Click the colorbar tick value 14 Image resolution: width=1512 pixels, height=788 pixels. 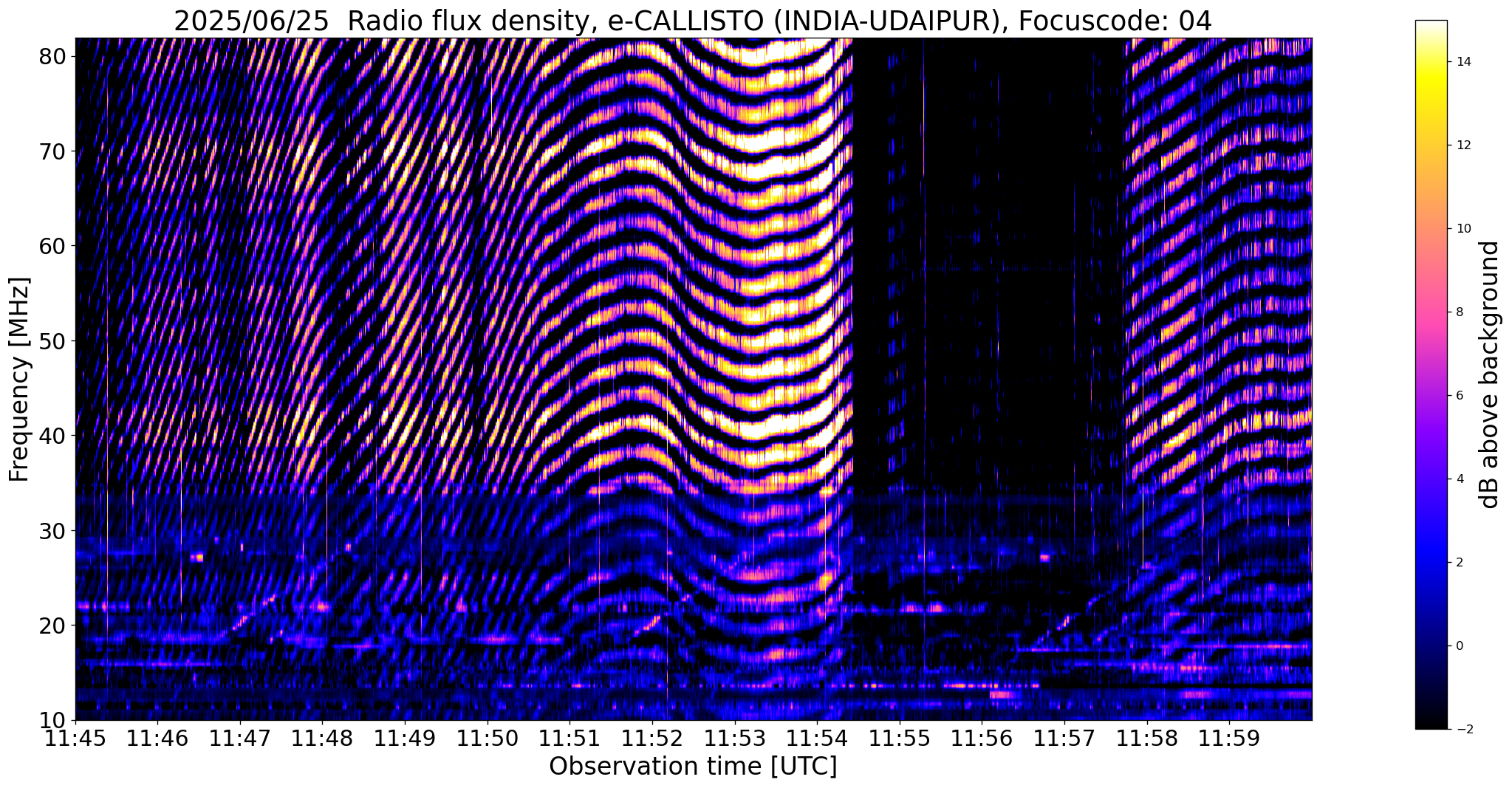[x=1463, y=62]
